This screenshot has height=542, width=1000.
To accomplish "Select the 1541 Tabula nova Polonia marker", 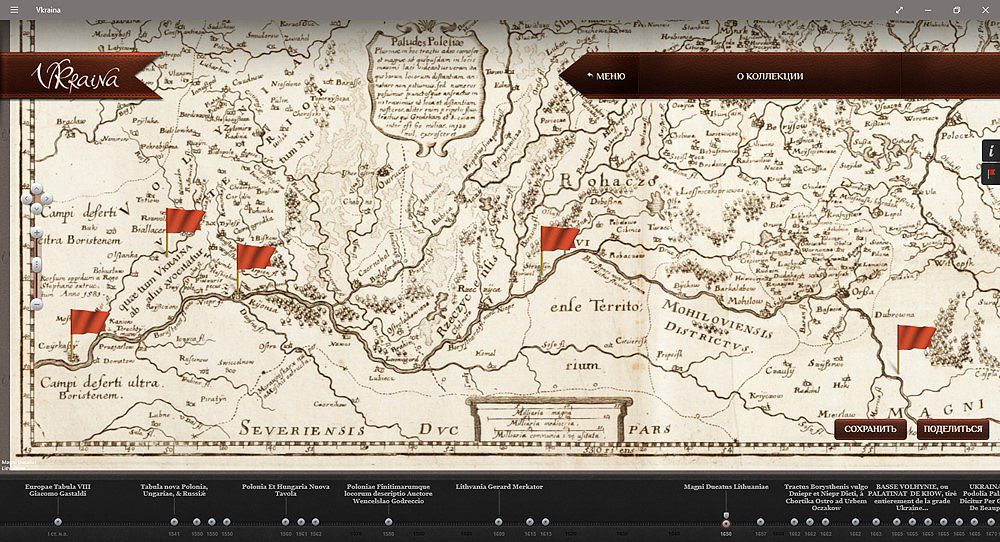I will 174,522.
